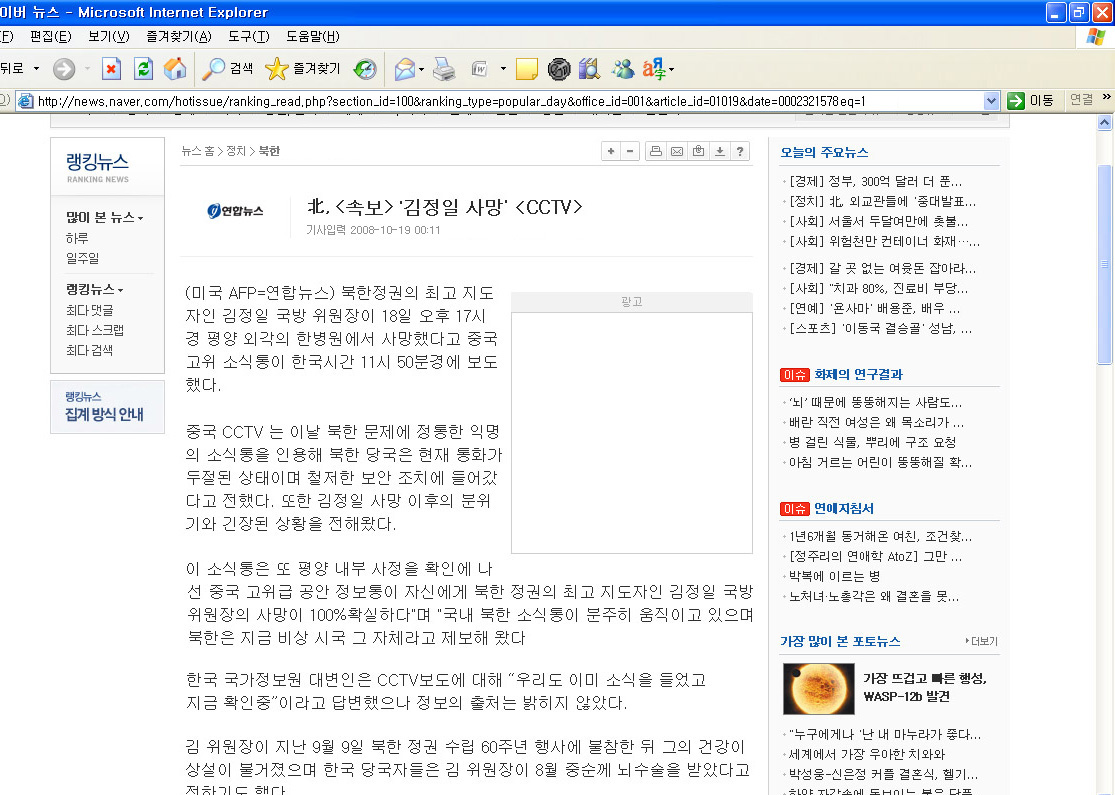Viewport: 1115px width, 795px height.
Task: Select the IE Search icon
Action: tap(216, 68)
